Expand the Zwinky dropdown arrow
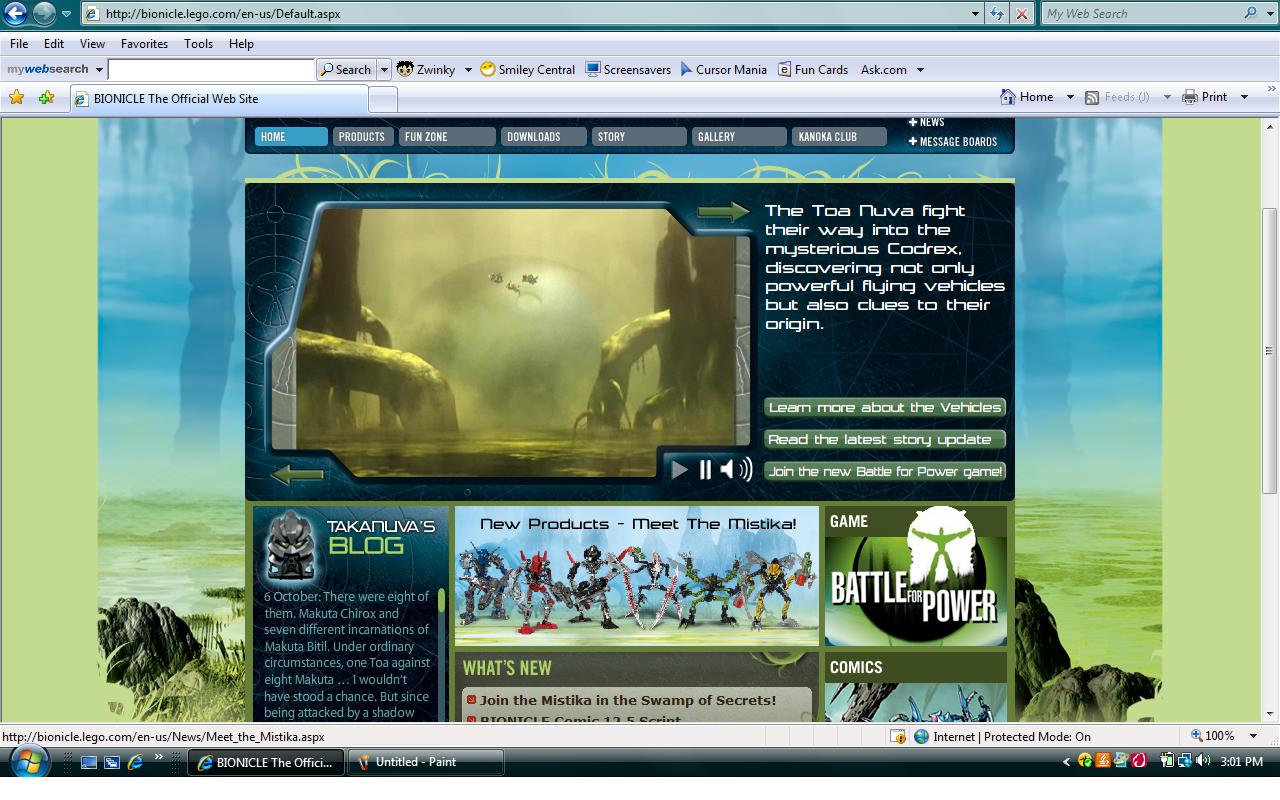Image resolution: width=1280 pixels, height=800 pixels. [468, 70]
